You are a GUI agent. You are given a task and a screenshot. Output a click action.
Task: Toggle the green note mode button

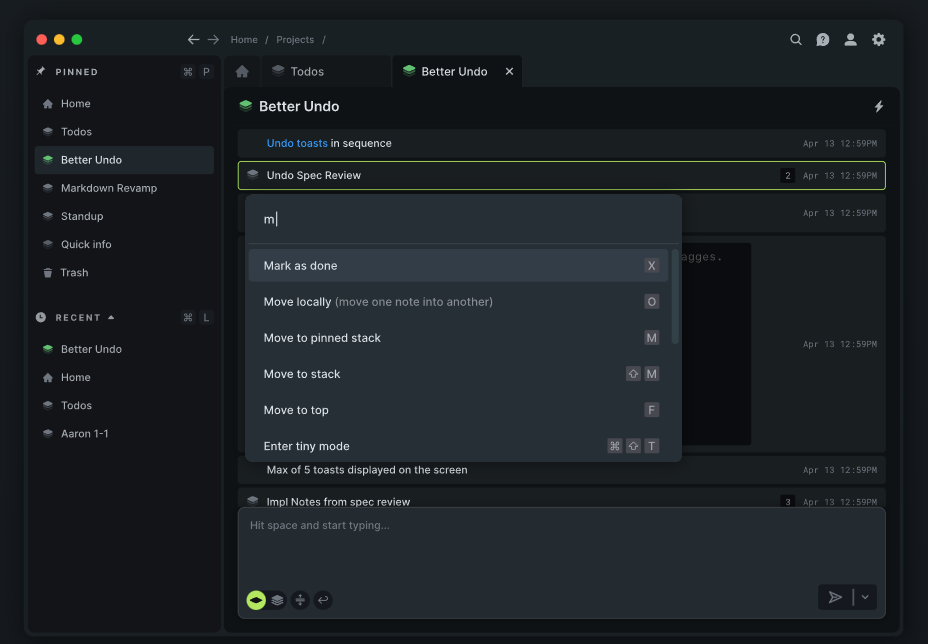tap(256, 600)
